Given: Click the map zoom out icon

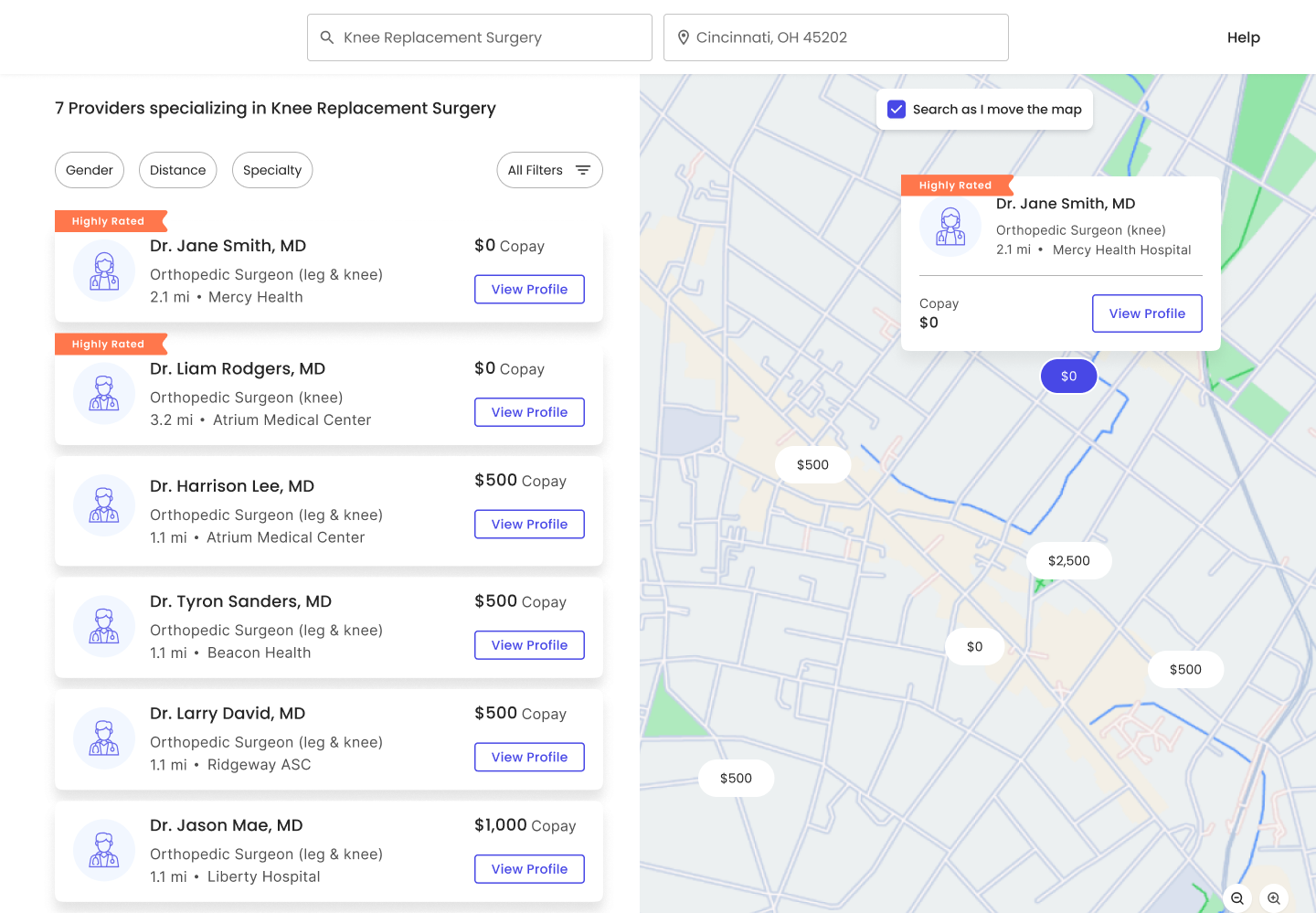Looking at the screenshot, I should pos(1237,898).
